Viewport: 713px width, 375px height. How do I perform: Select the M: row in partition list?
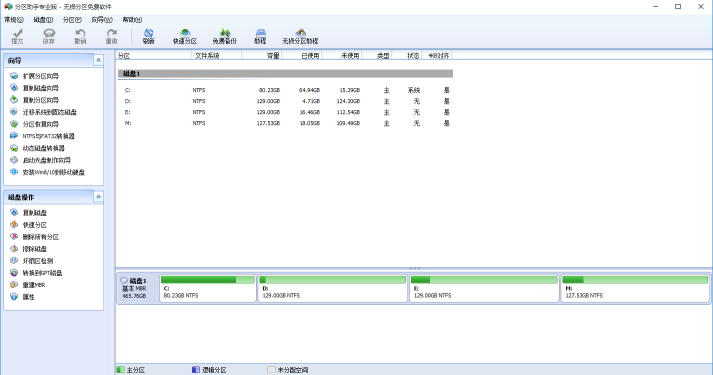(285, 123)
